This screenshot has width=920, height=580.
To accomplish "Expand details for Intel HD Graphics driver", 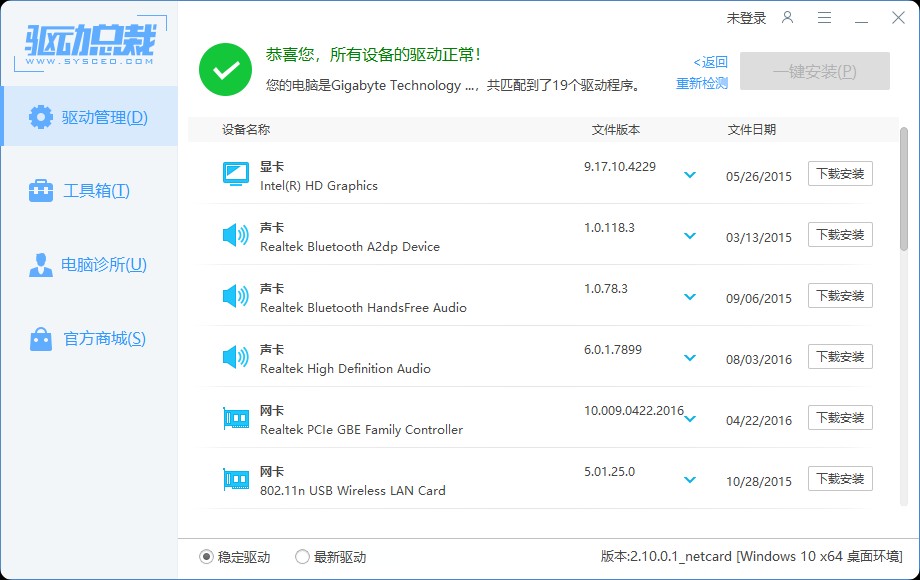I will pos(690,173).
